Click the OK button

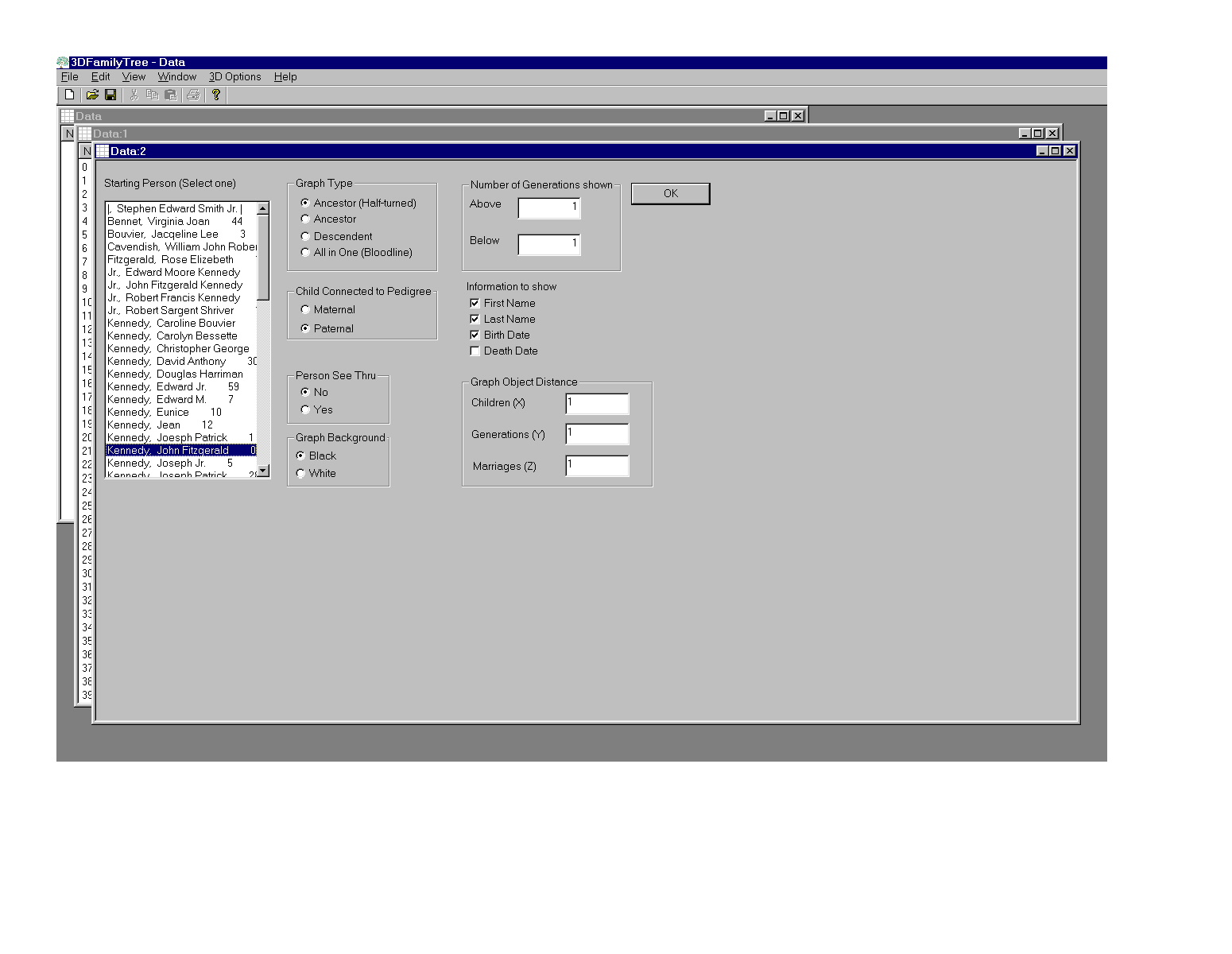(x=670, y=193)
